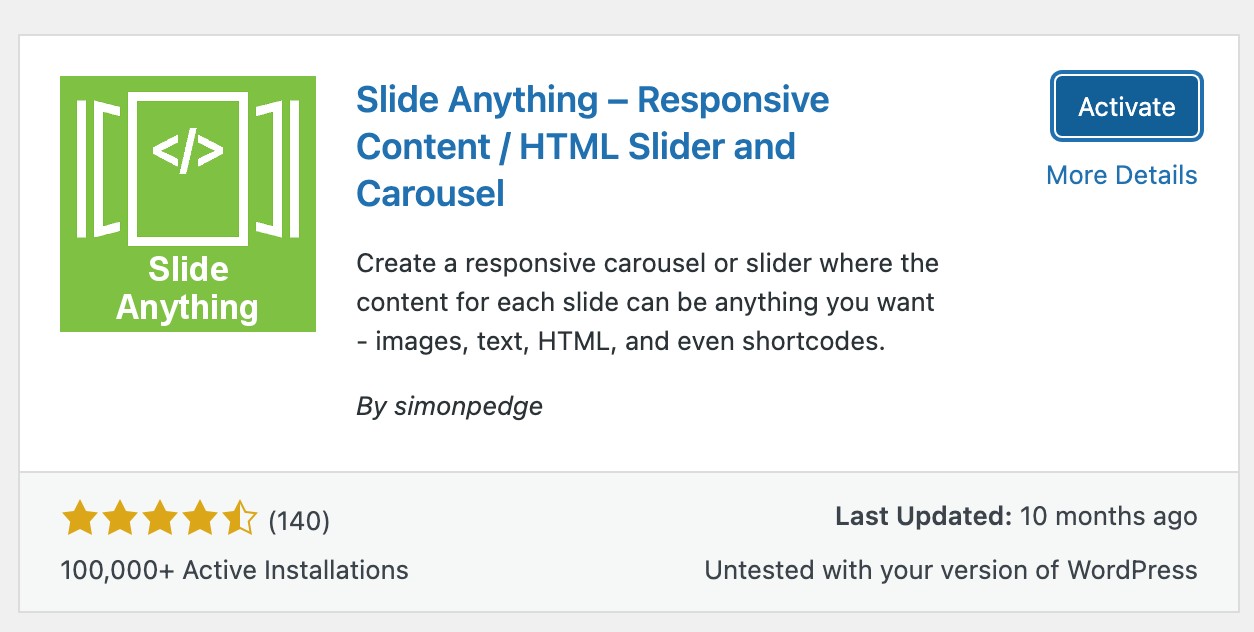This screenshot has height=632, width=1254.
Task: Open the Slide Anything plugin title link
Action: click(593, 146)
